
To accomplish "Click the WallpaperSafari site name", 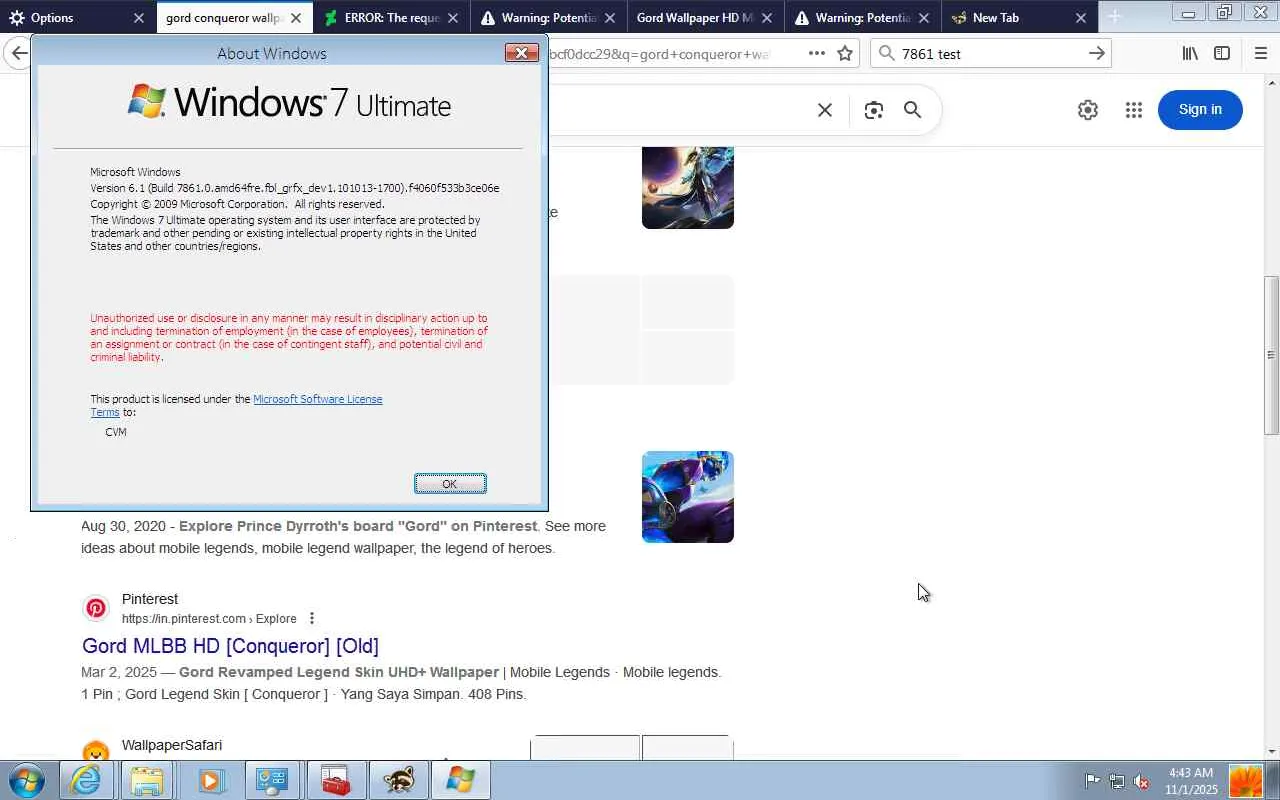I will 172,745.
